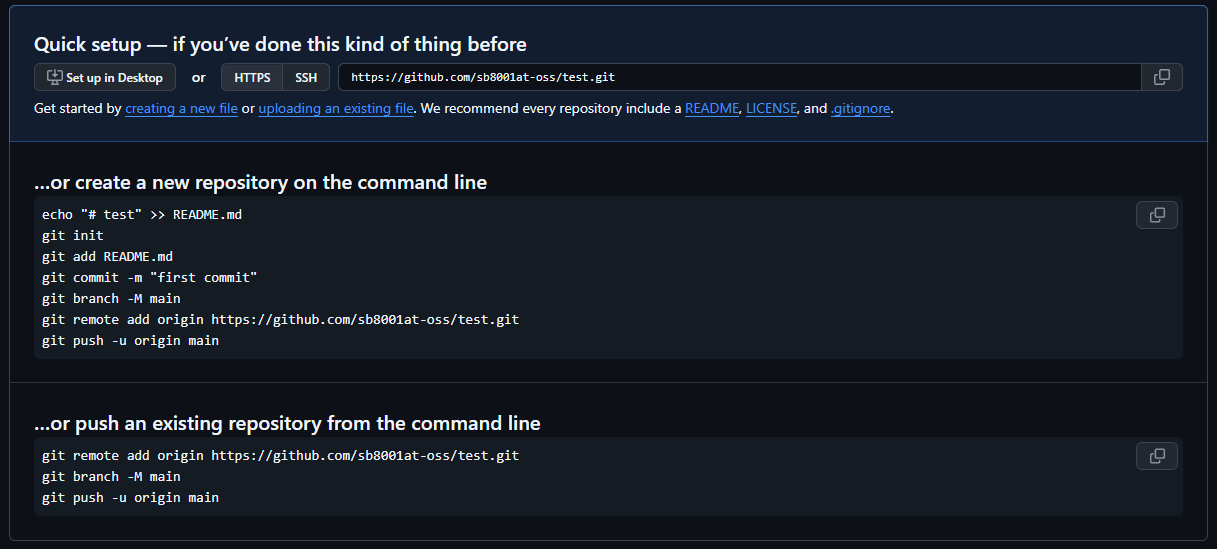This screenshot has height=549, width=1217.
Task: Switch the clone URL to HTTPS
Action: [x=252, y=77]
